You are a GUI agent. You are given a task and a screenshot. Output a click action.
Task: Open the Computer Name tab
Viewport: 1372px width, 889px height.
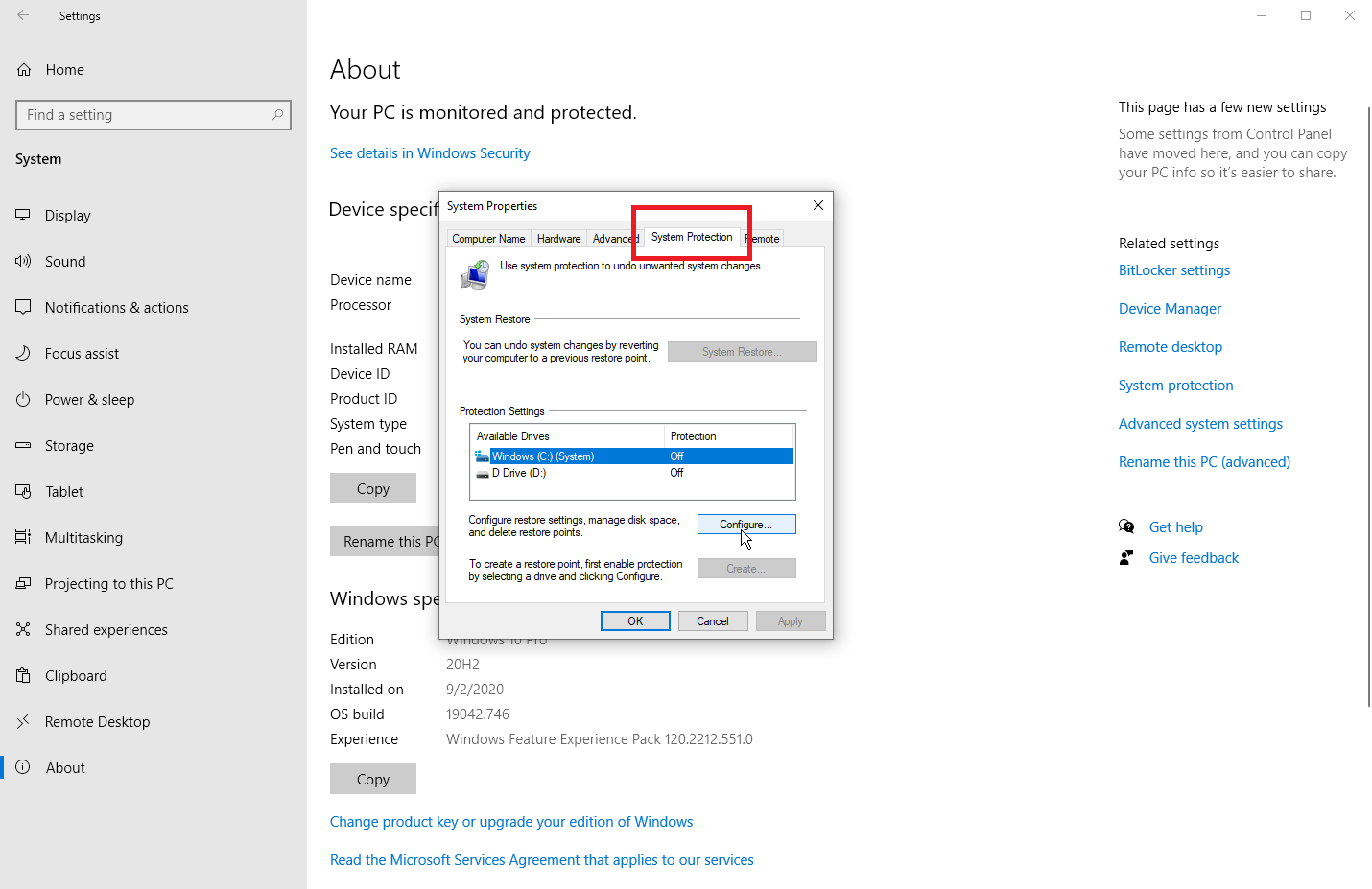(488, 239)
